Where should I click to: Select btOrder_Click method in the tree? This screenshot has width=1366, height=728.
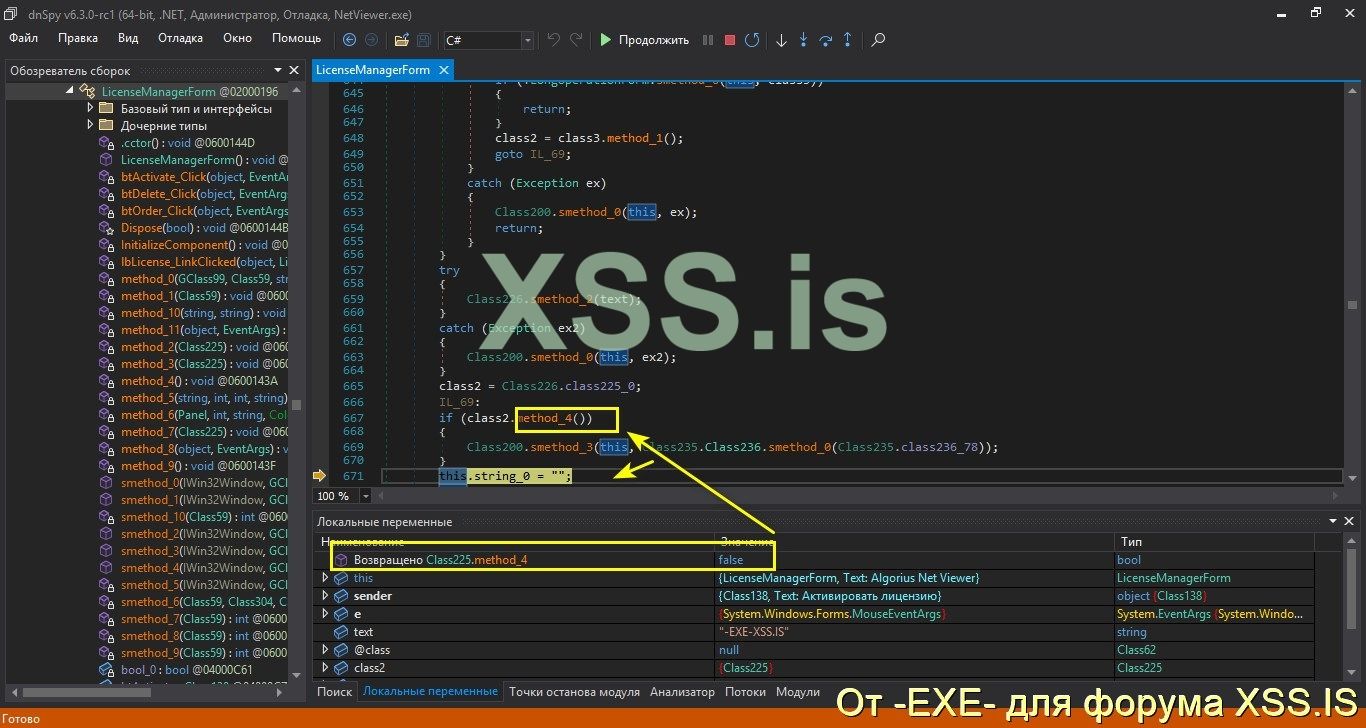[204, 210]
